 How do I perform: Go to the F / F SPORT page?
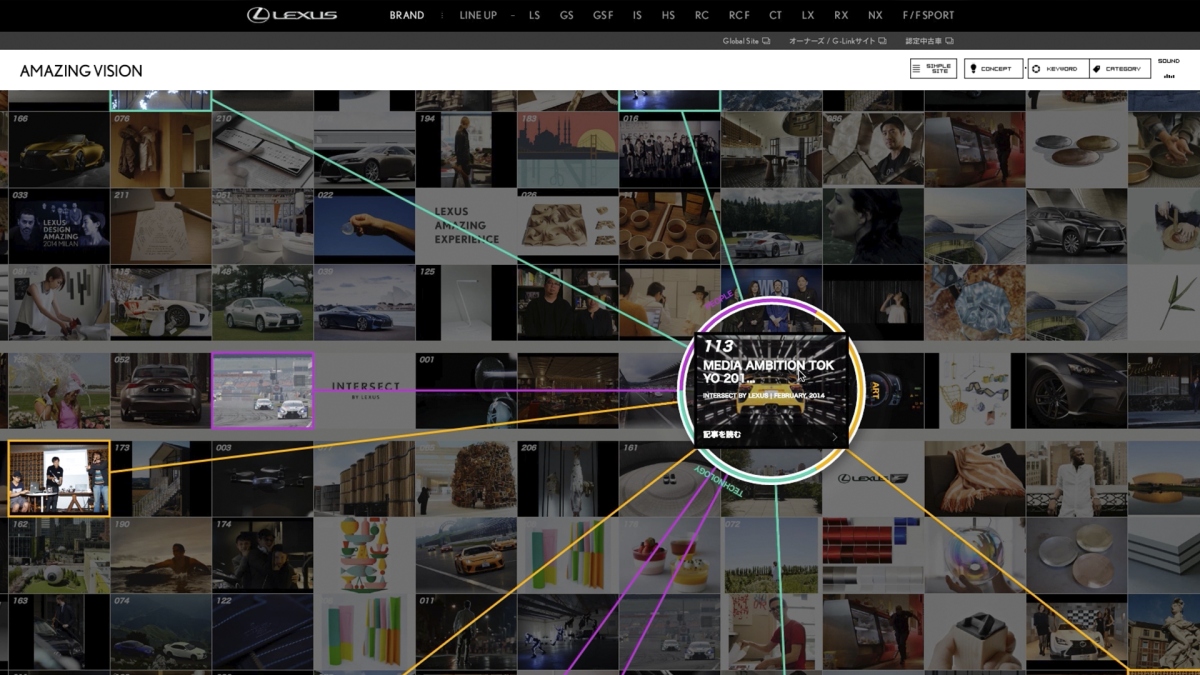click(928, 15)
